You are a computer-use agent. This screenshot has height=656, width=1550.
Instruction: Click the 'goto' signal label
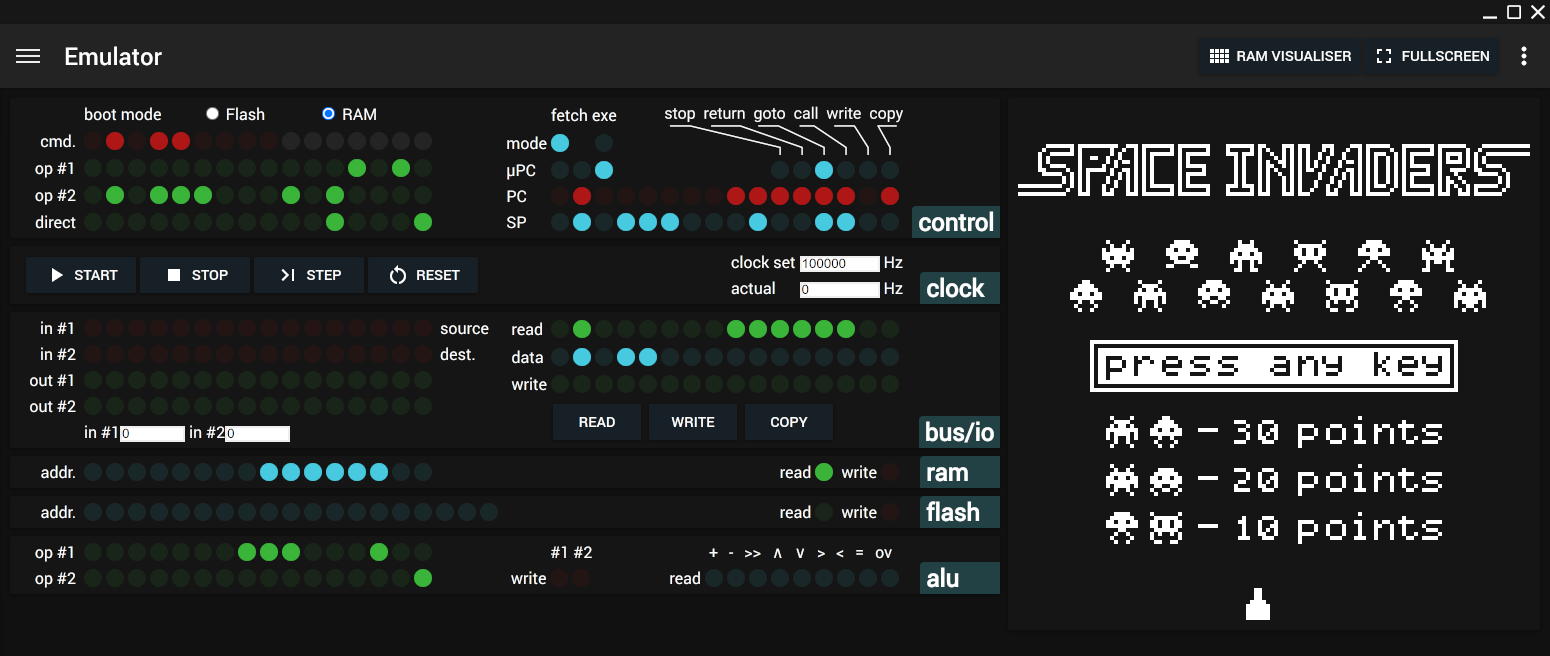pyautogui.click(x=770, y=113)
